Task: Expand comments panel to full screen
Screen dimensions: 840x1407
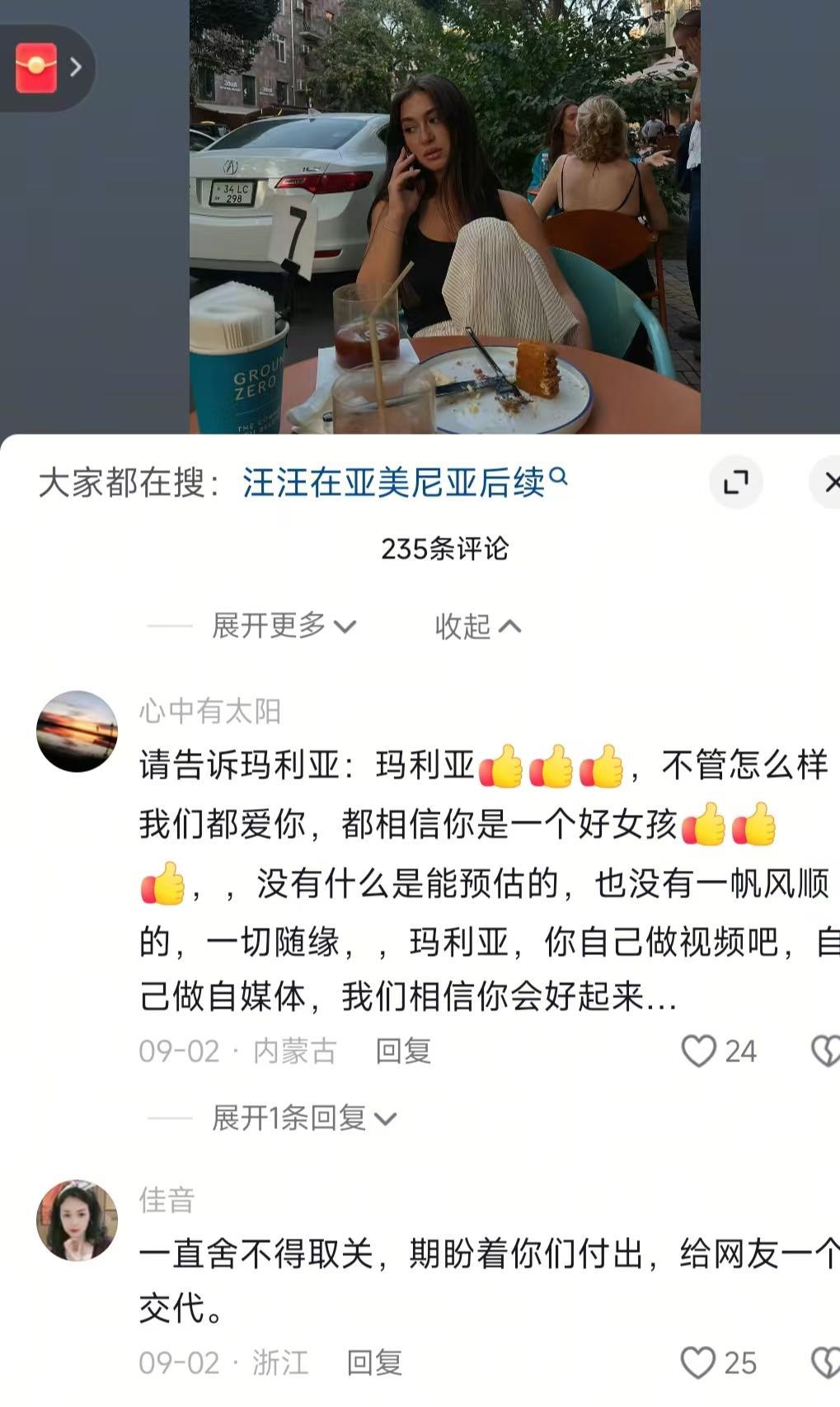Action: 735,482
